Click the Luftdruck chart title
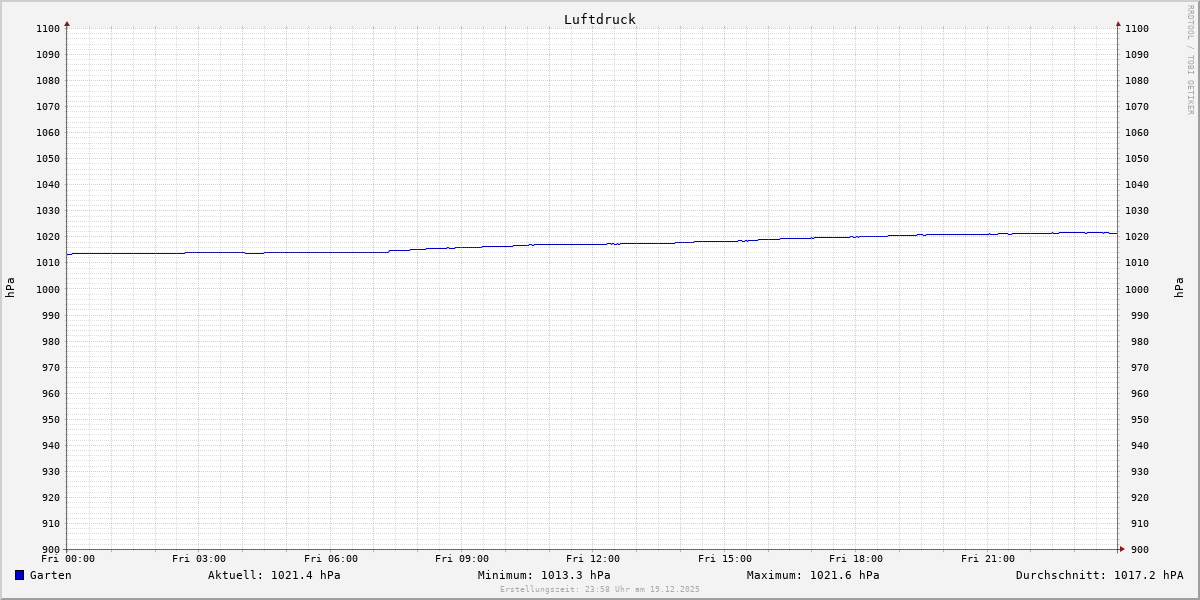Screen dimensions: 1200x600 coord(599,19)
